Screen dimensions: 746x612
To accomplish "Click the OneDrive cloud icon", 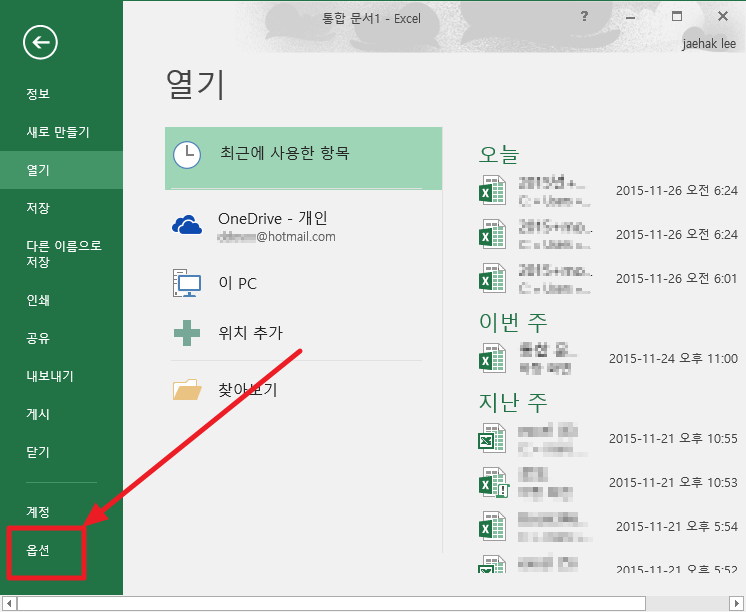I will tap(186, 225).
